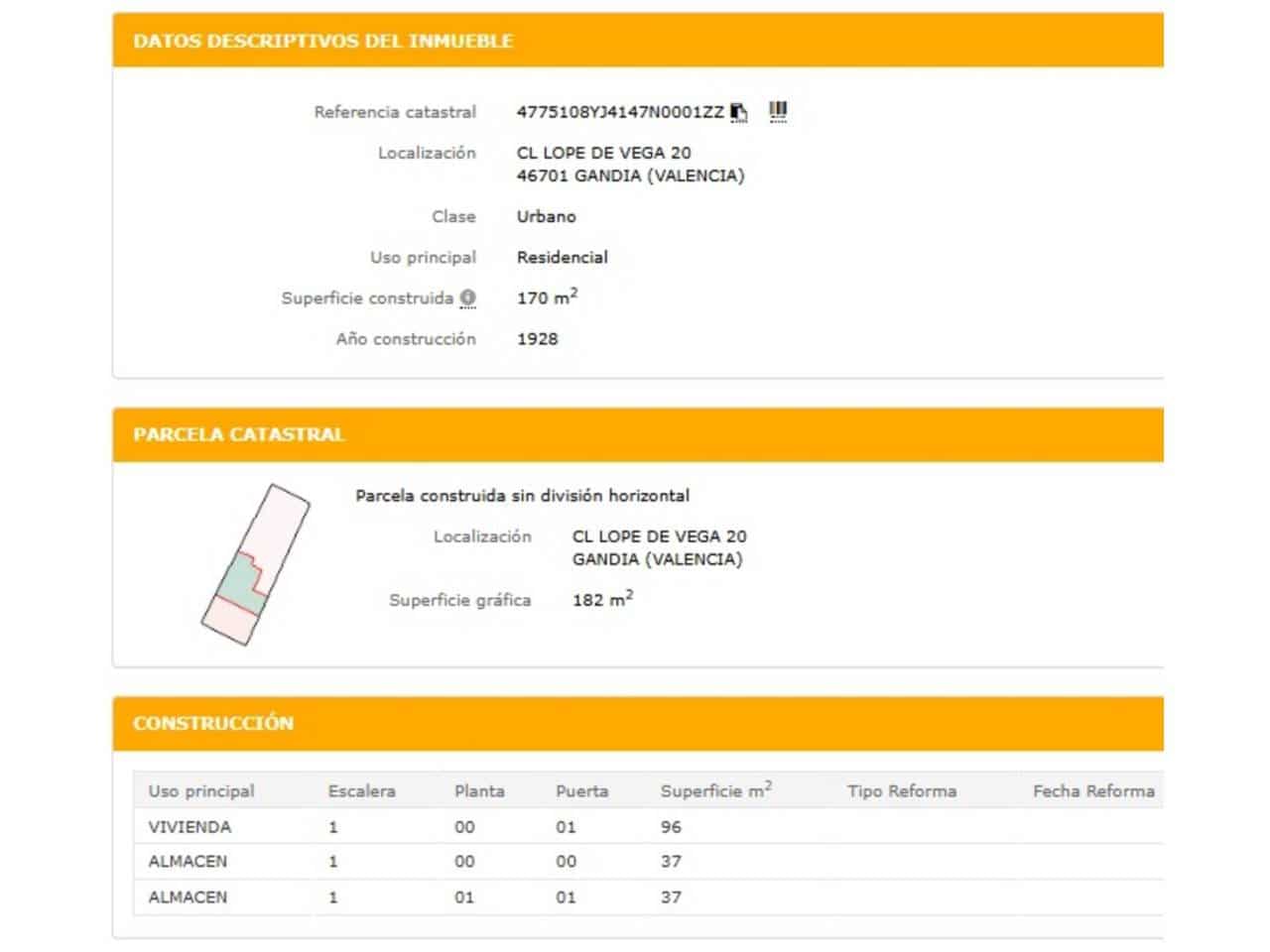This screenshot has width=1270, height=952.
Task: Click the 'Uso principal' column header
Action: 201,791
